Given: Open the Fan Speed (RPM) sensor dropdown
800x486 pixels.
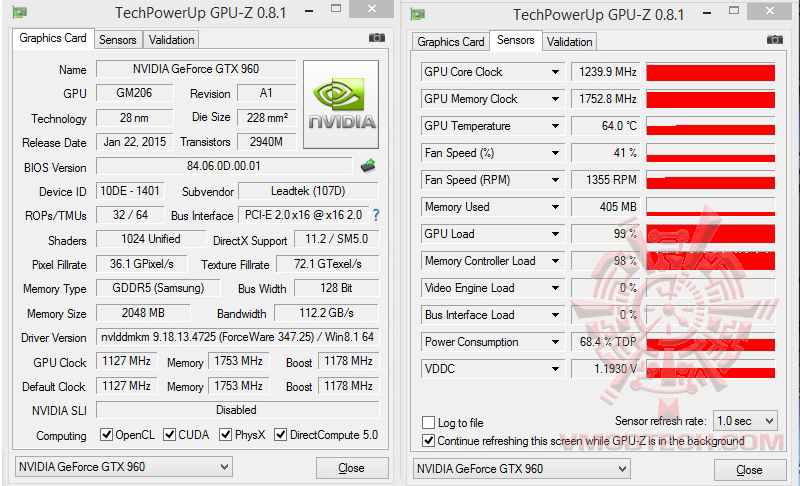Looking at the screenshot, I should 555,180.
